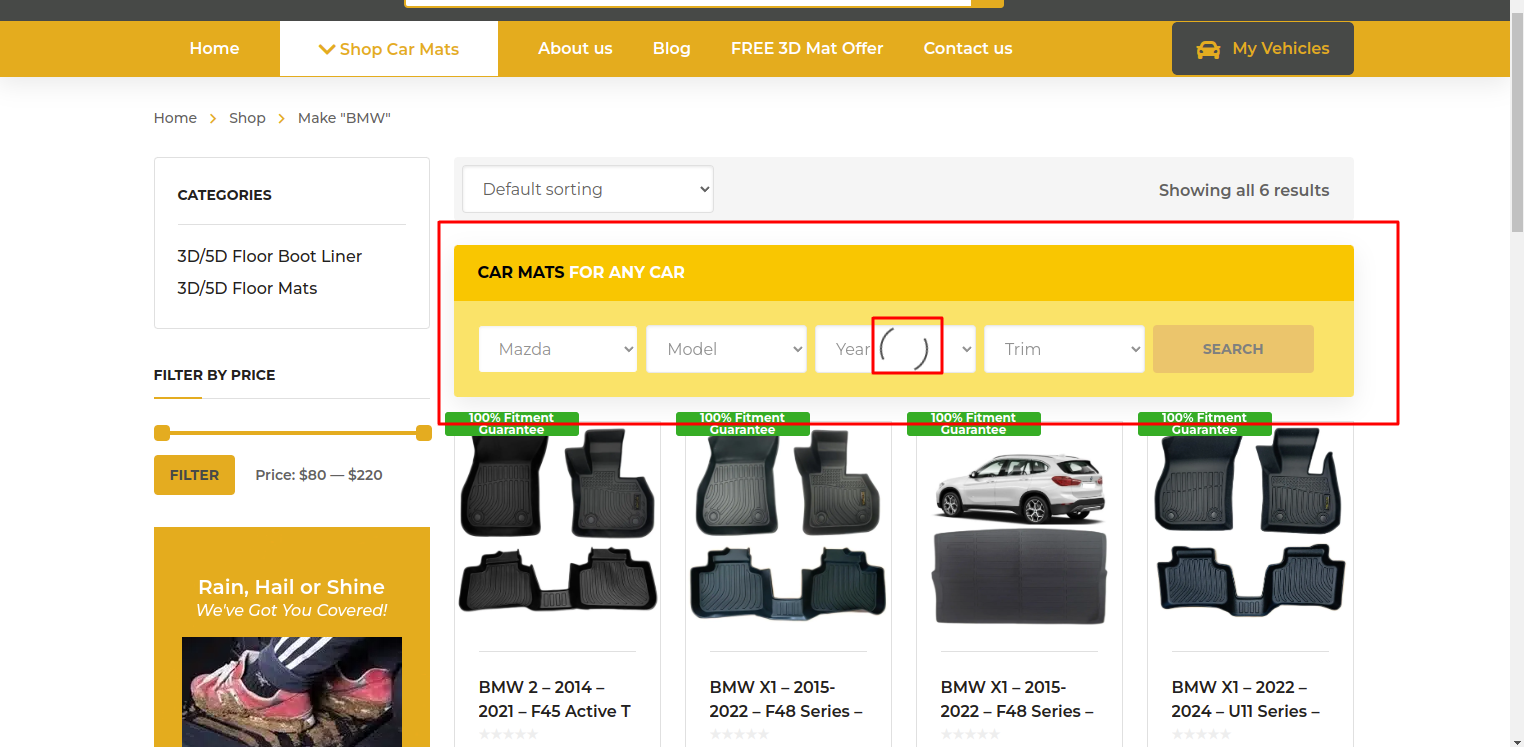Select 3D/5D Floor Boot Liner category
Viewport: 1524px width, 747px height.
point(270,256)
